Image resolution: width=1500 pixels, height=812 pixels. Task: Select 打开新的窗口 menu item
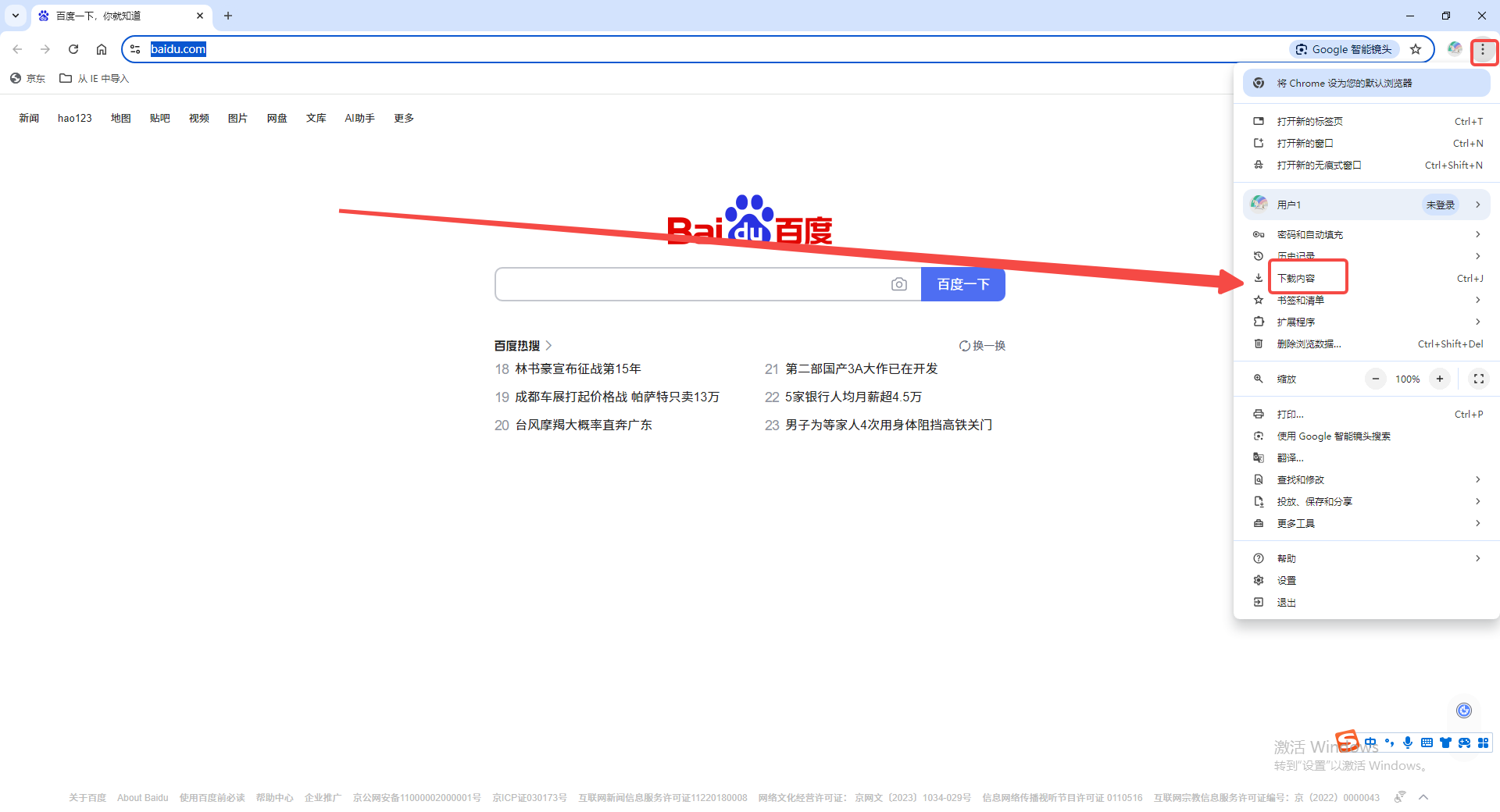point(1366,143)
